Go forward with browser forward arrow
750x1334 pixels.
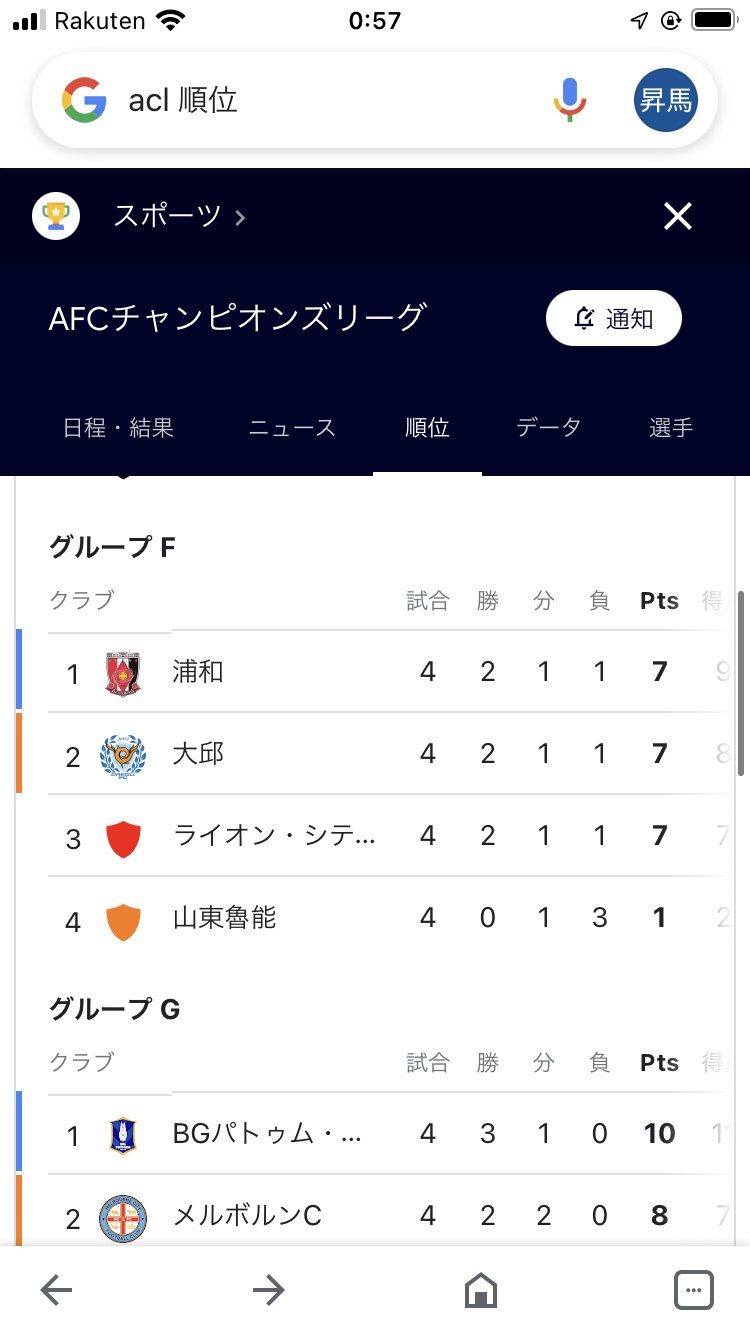[x=269, y=1291]
